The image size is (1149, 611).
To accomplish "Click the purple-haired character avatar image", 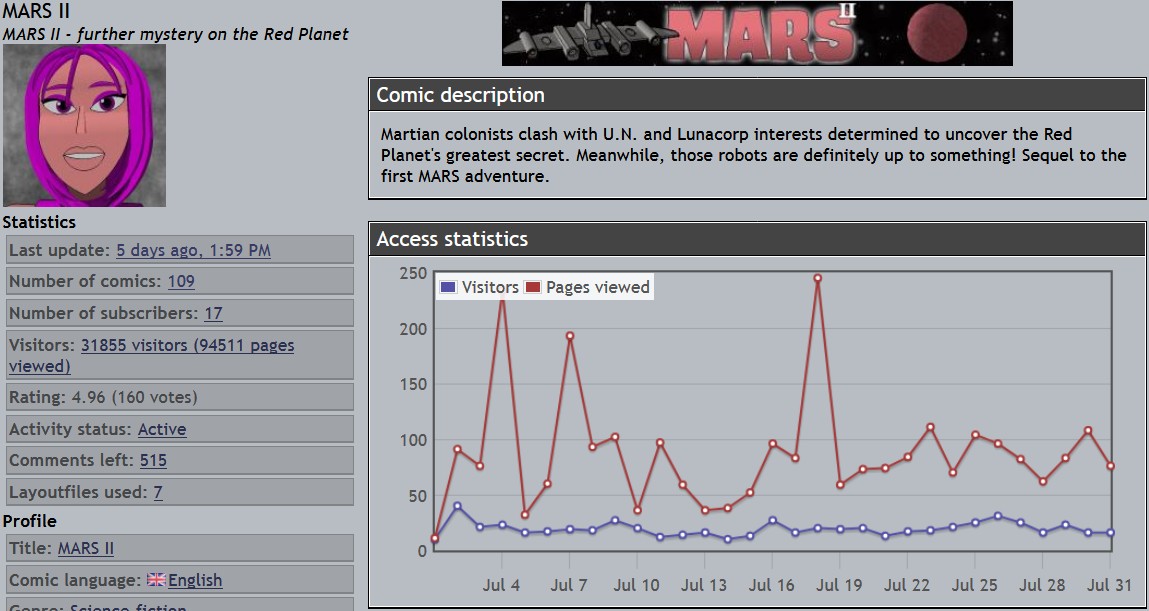I will (x=84, y=126).
